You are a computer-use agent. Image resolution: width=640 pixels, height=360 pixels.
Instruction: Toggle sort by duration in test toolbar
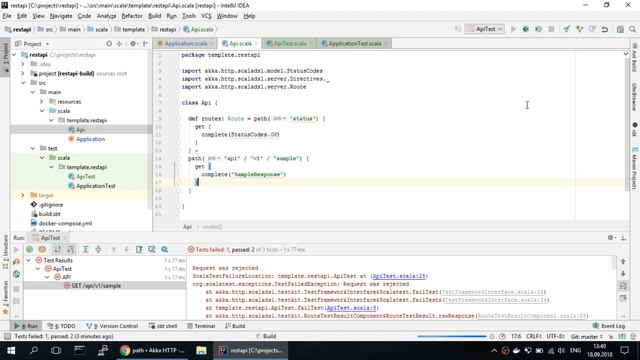pyautogui.click(x=71, y=249)
